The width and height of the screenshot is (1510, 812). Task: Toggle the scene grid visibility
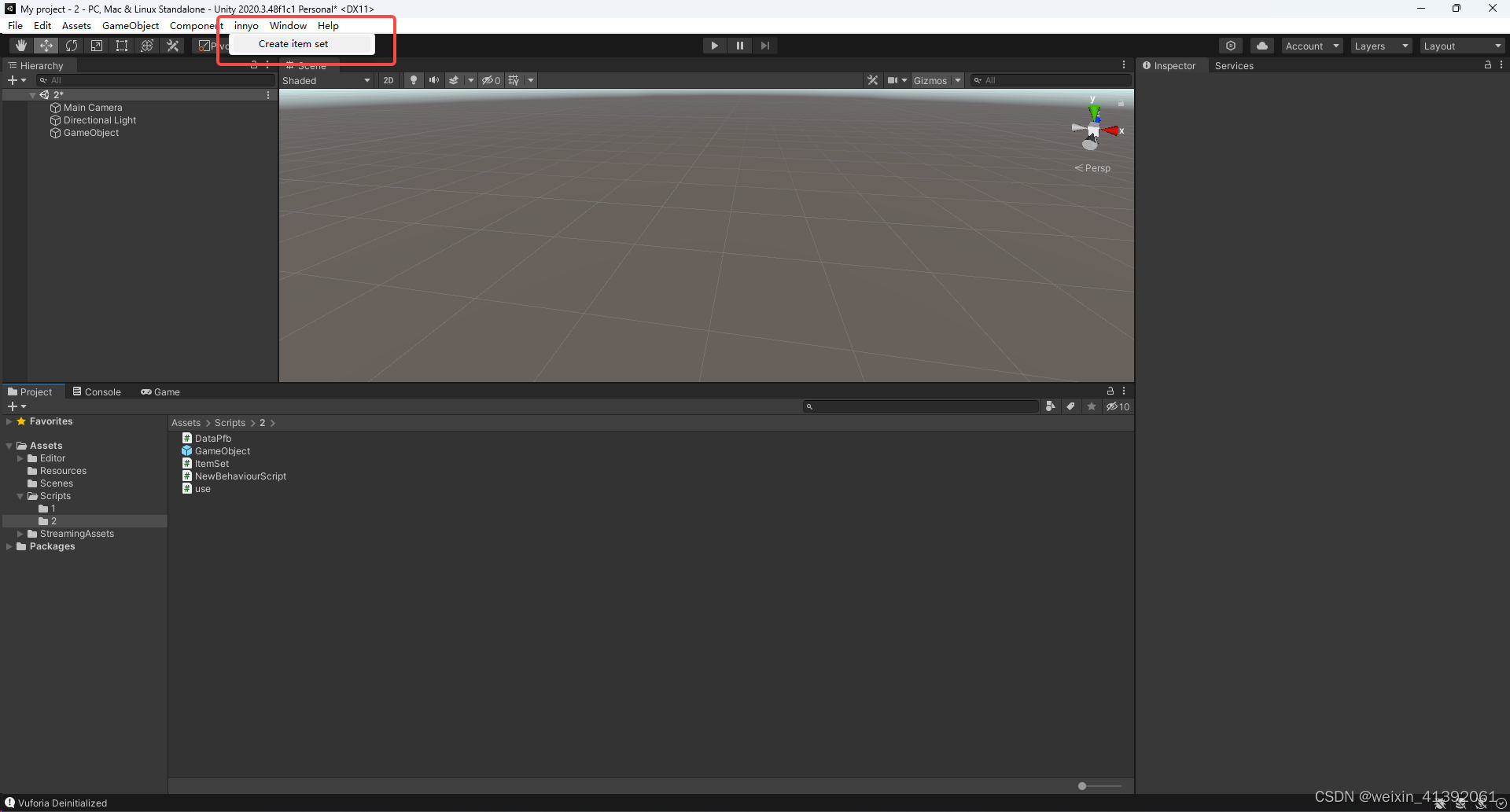point(513,79)
